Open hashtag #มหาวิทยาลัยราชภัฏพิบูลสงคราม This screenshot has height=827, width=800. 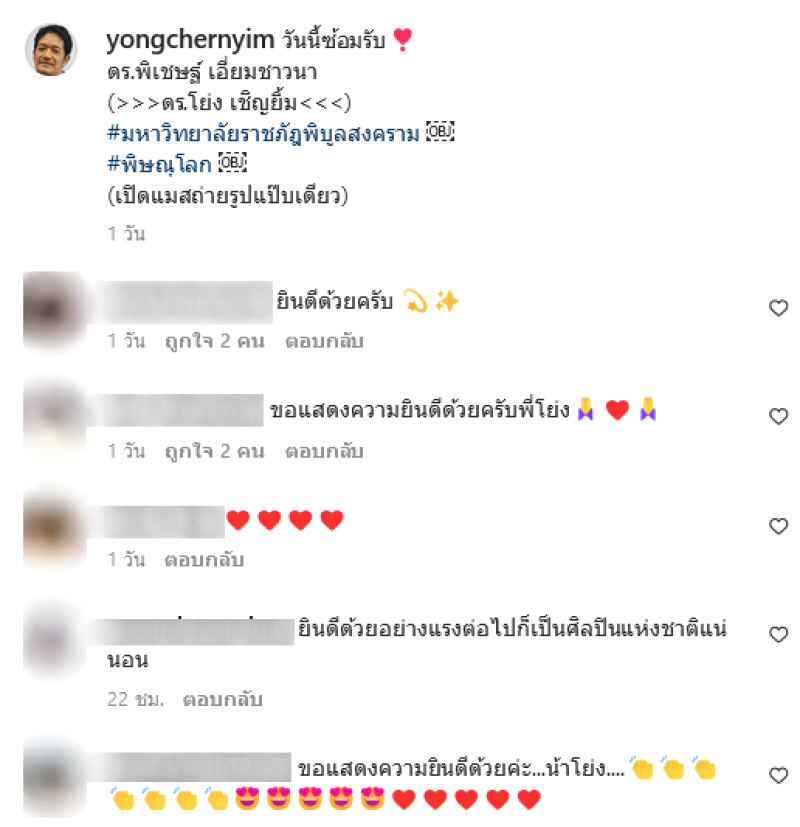pyautogui.click(x=263, y=133)
